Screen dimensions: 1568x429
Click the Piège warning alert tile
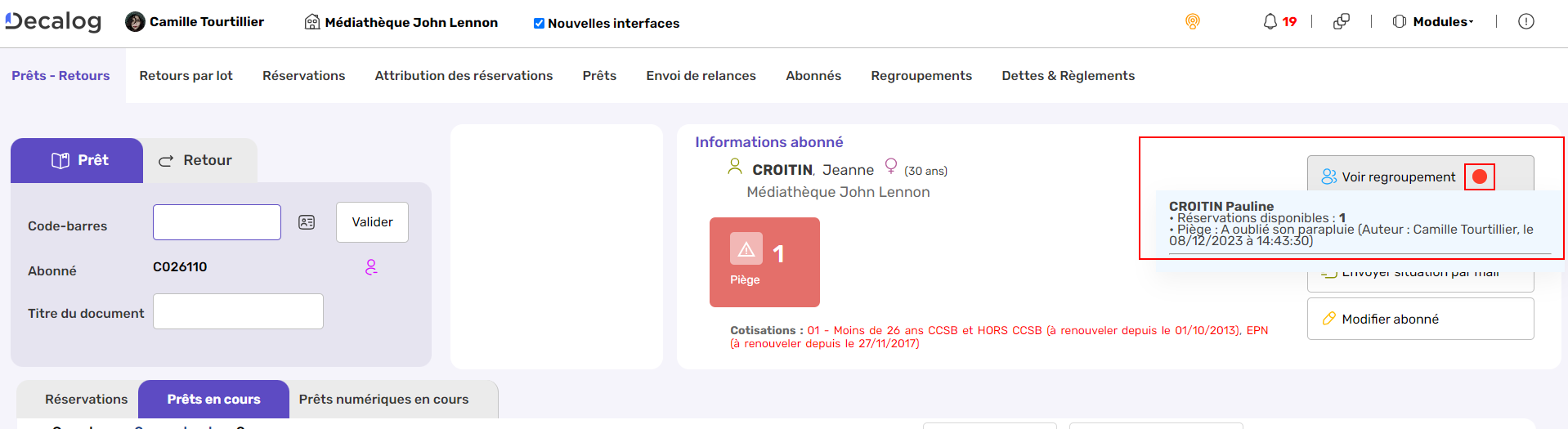click(764, 262)
